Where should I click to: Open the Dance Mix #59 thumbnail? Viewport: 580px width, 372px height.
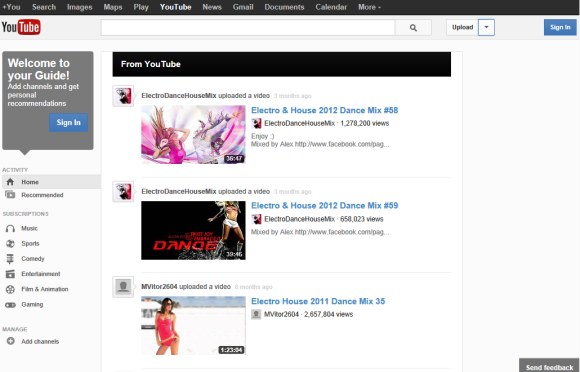[x=193, y=230]
